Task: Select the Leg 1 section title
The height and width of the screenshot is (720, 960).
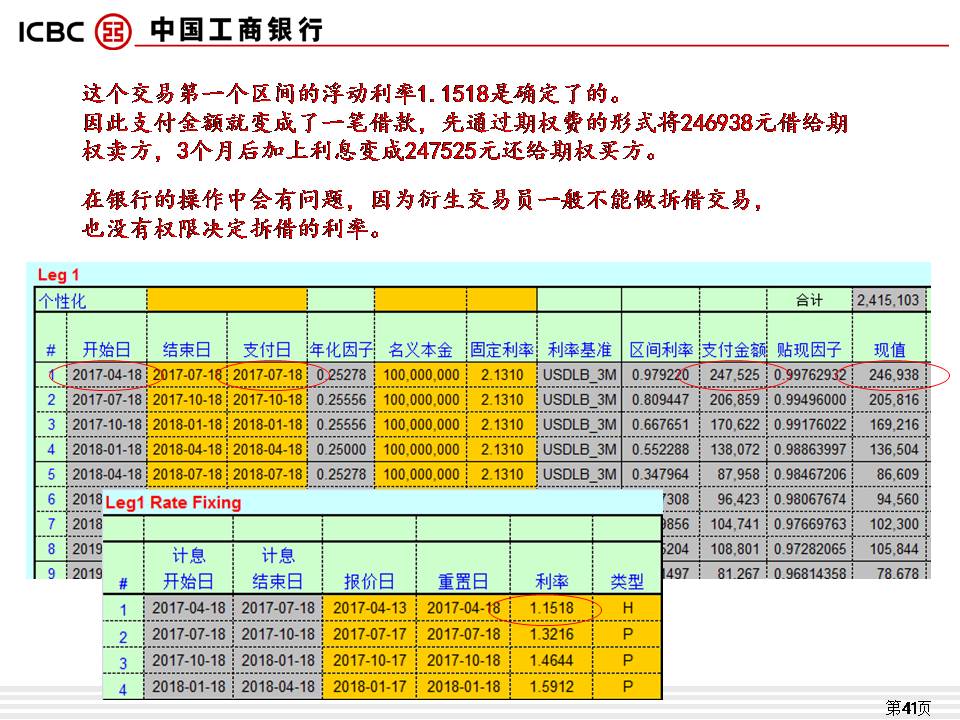Action: (x=58, y=275)
